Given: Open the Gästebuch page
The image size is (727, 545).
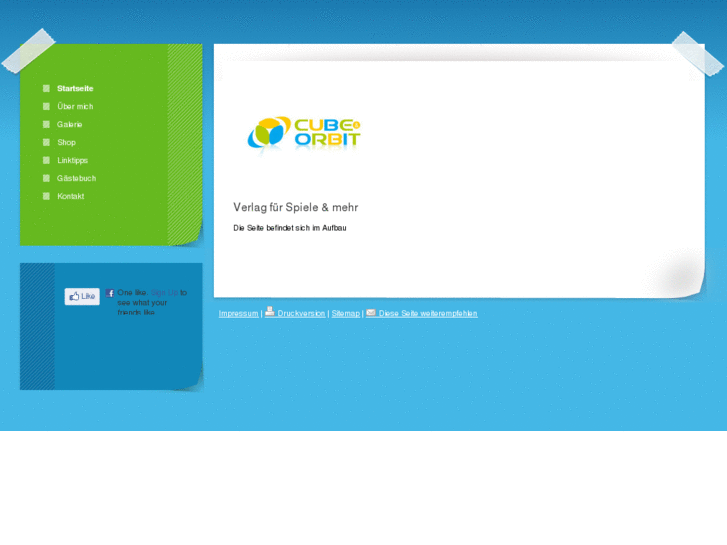Looking at the screenshot, I should pos(77,178).
